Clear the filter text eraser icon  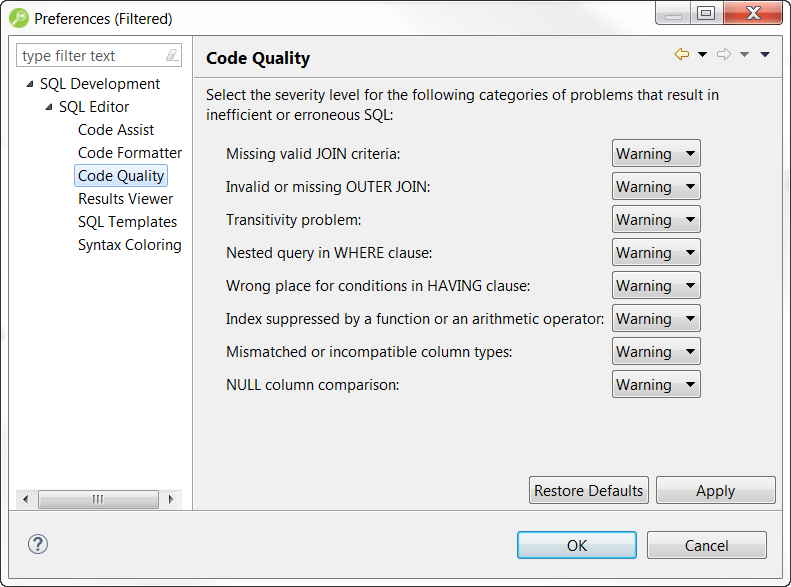(172, 56)
